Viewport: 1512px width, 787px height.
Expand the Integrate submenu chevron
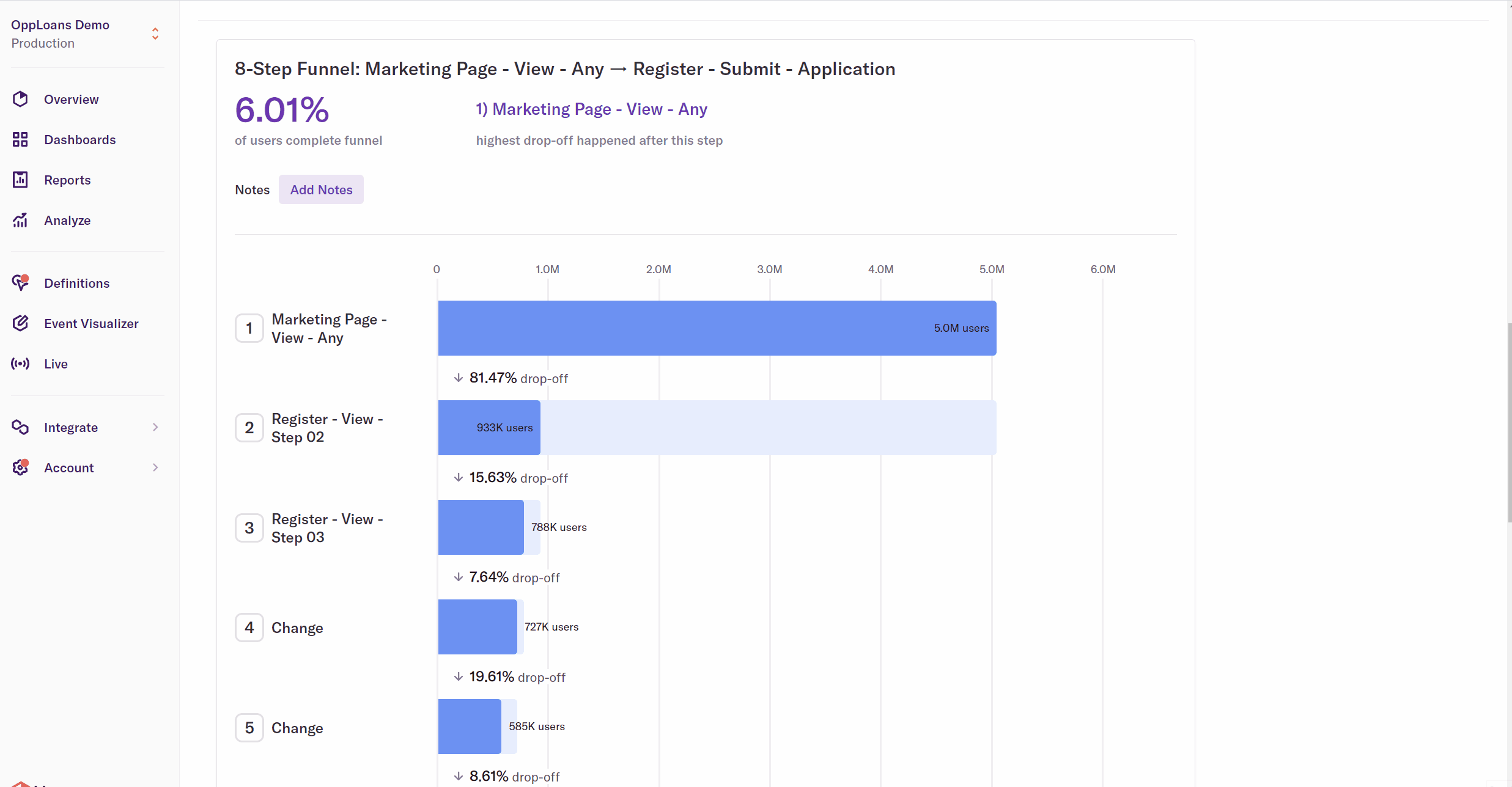pos(155,427)
